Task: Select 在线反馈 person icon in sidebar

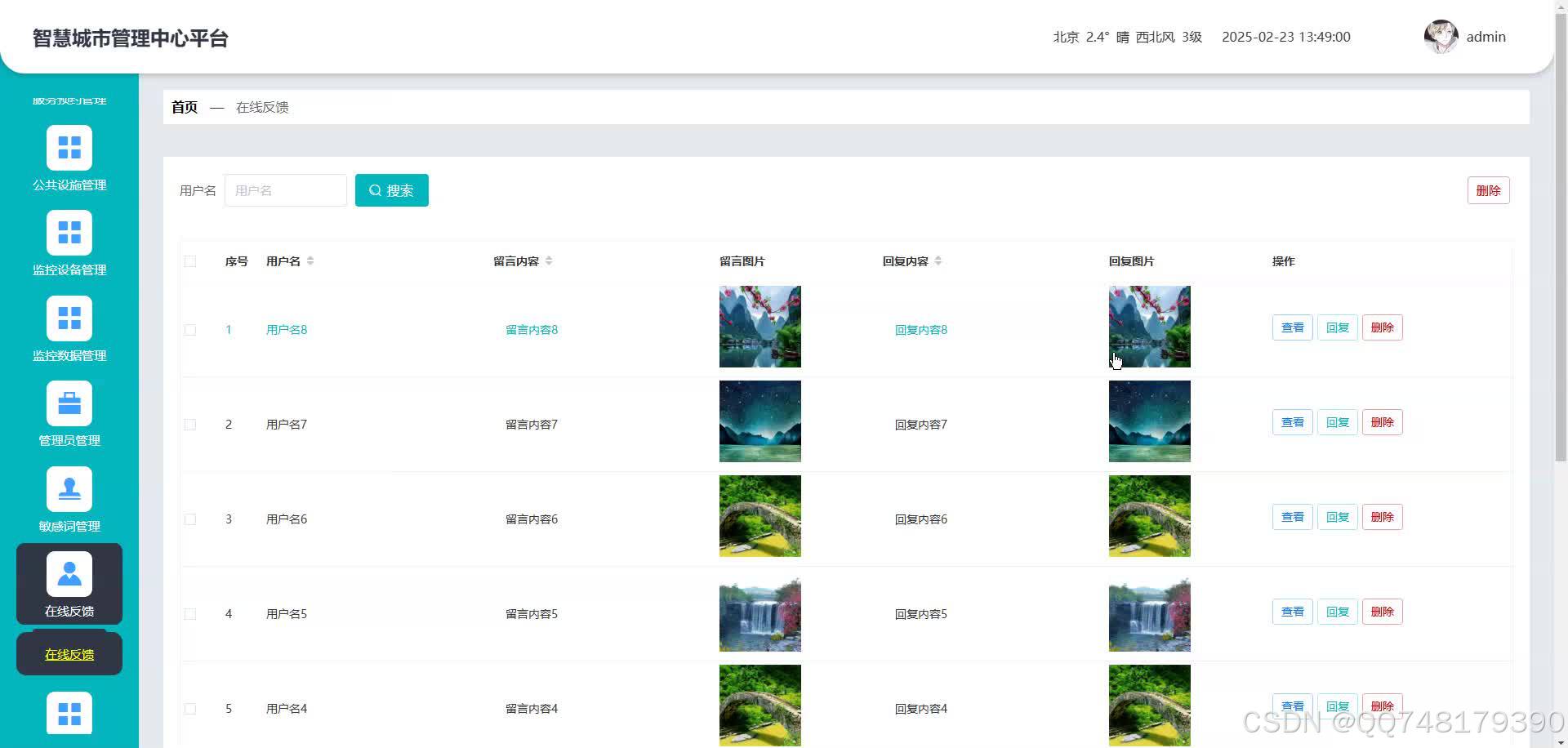Action: [x=69, y=574]
